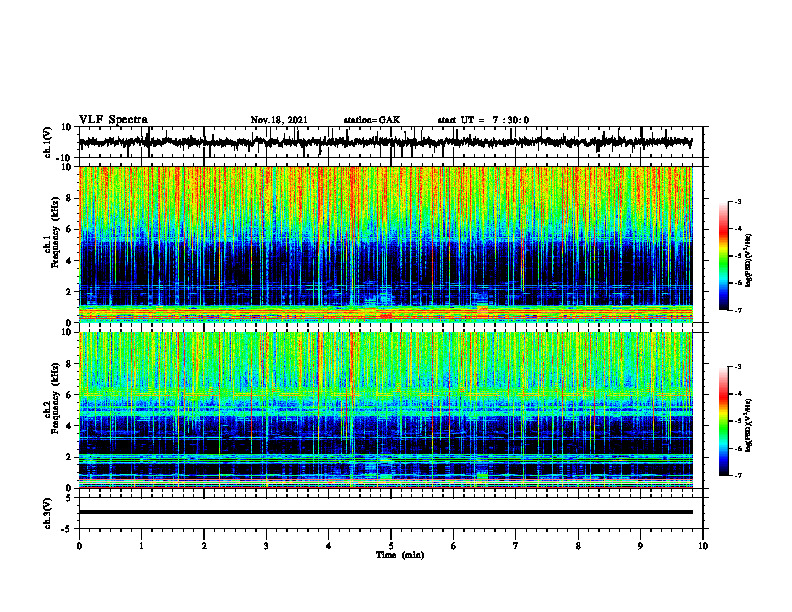This screenshot has height=612, width=792.
Task: Click the '-3' label on ch.1 colorbar
Action: click(x=738, y=201)
